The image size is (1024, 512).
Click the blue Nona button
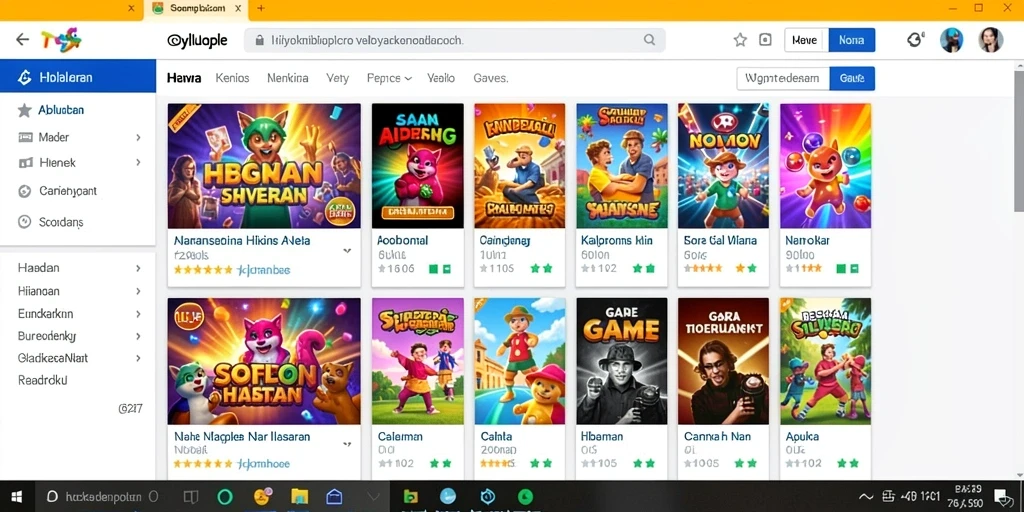tap(852, 40)
